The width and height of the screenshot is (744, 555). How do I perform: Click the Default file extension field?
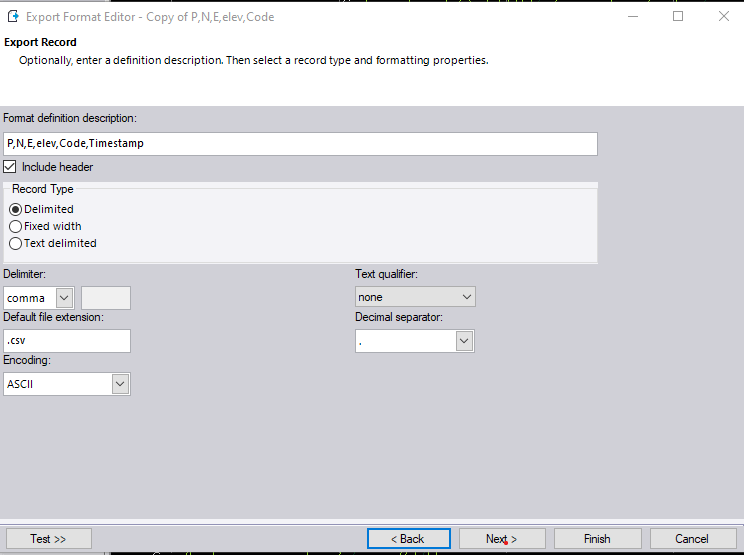pyautogui.click(x=67, y=341)
